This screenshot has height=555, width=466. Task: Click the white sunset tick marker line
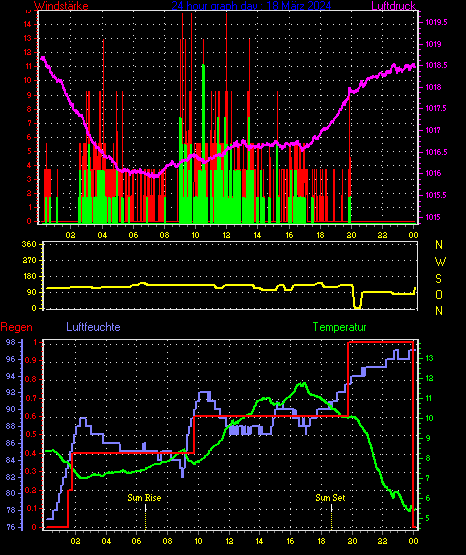point(332,509)
